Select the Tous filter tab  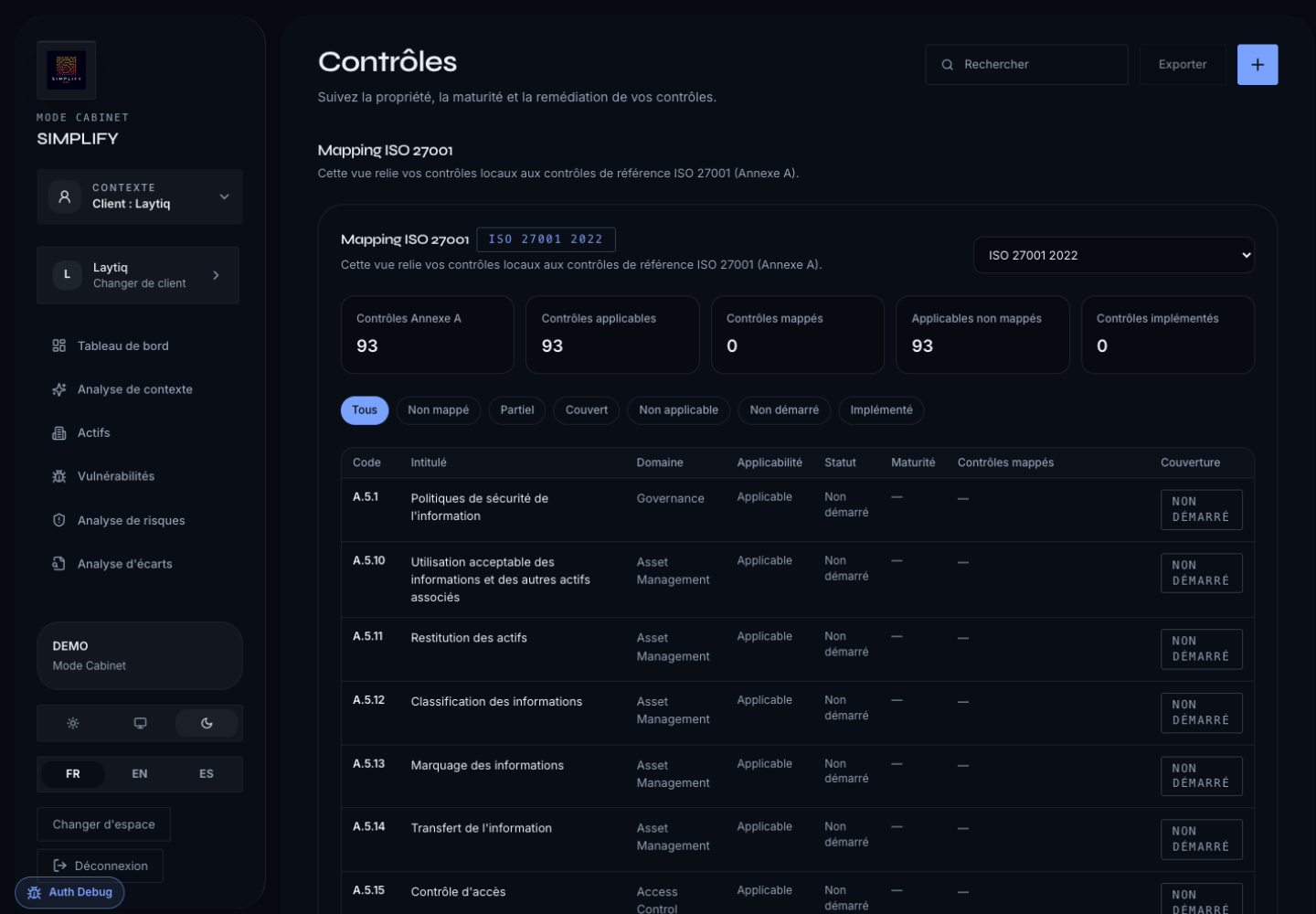coord(365,410)
